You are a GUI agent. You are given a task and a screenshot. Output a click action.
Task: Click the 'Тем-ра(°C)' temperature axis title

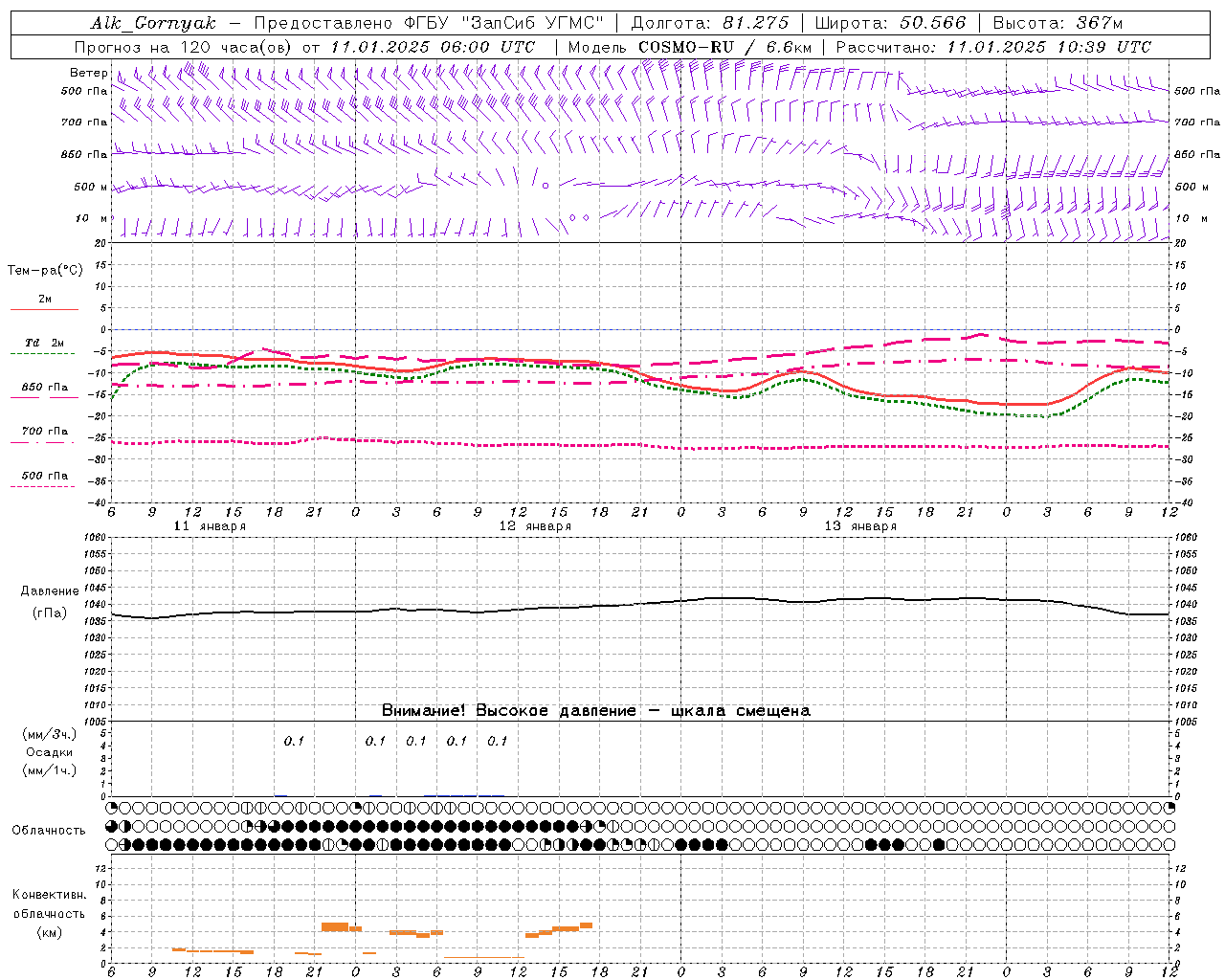point(45,271)
